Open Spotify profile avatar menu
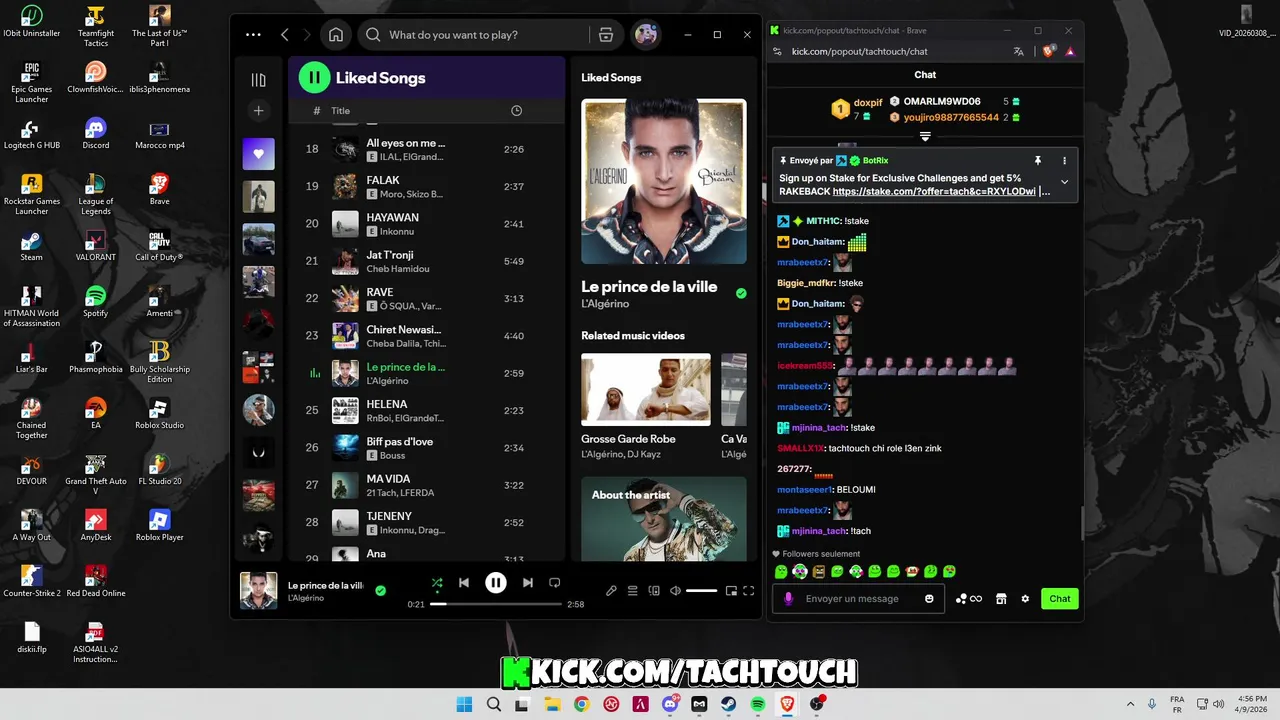The width and height of the screenshot is (1280, 720). point(646,35)
